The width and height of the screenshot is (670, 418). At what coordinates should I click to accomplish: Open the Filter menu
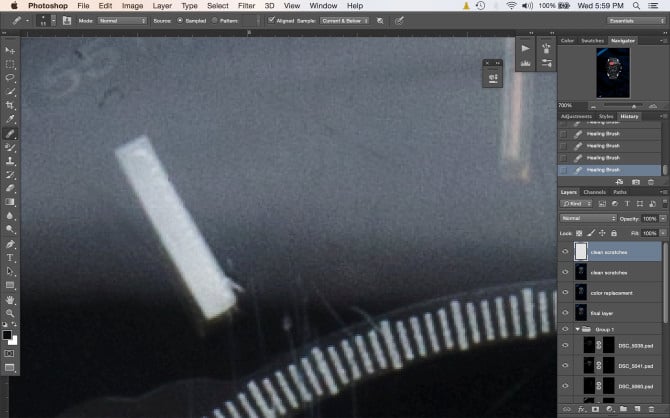tap(246, 6)
